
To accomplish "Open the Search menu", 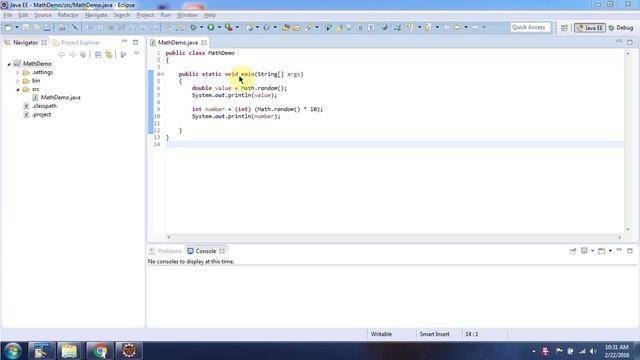I will pos(122,15).
